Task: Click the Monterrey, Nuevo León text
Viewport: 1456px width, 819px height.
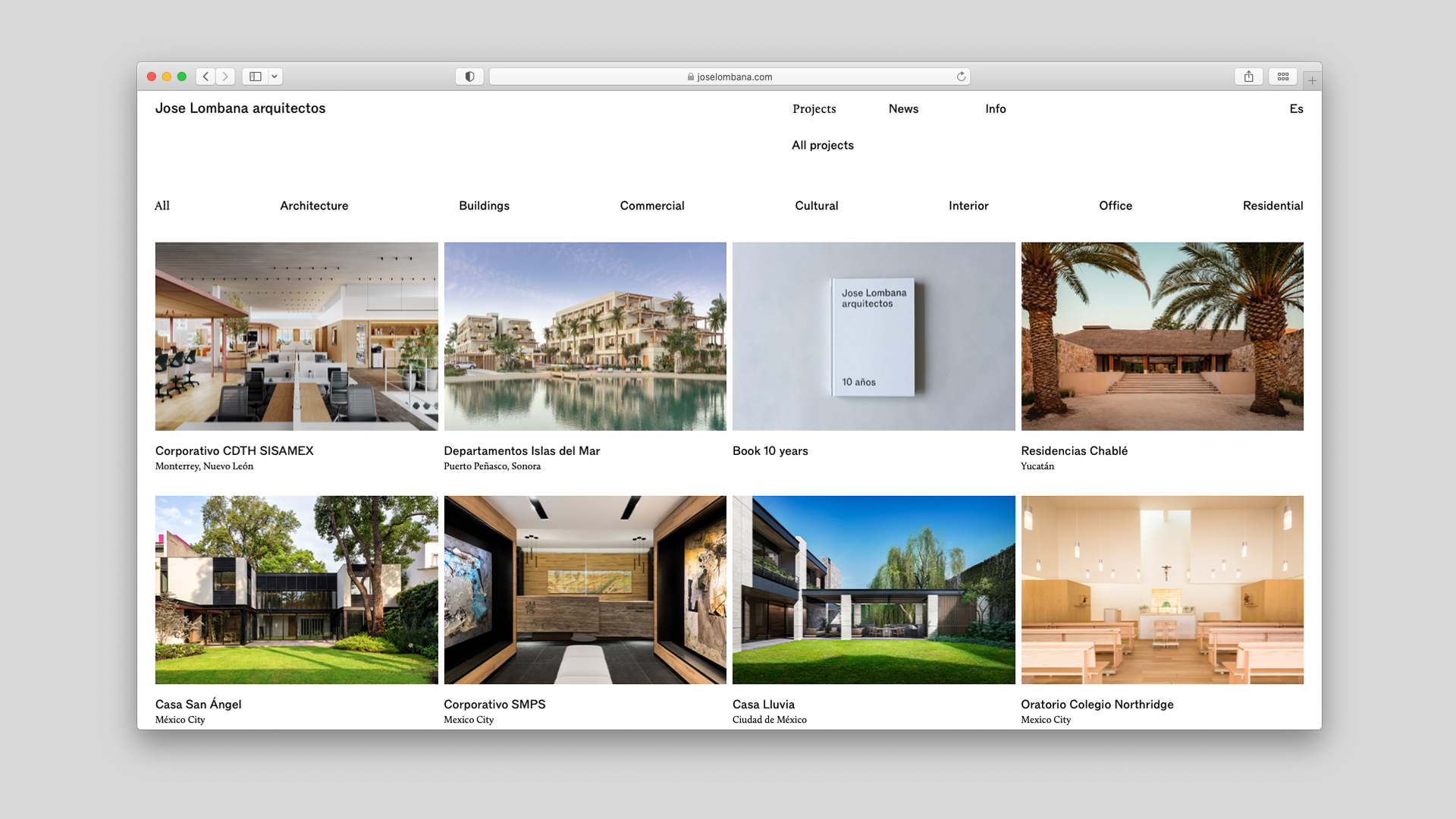Action: coord(204,466)
